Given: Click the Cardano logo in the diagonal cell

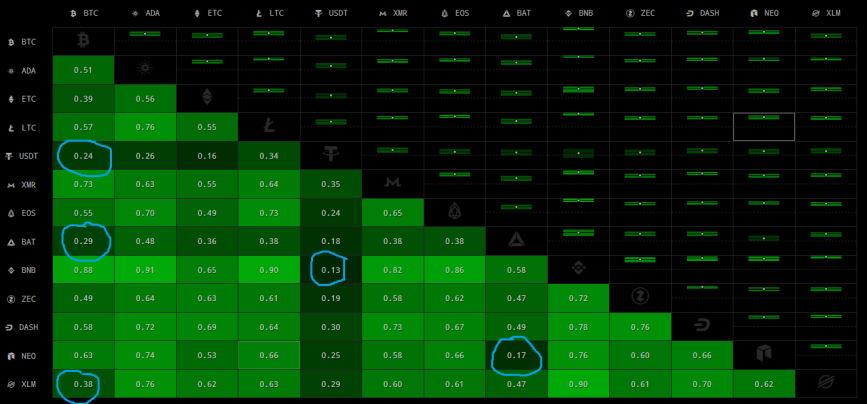Looking at the screenshot, I should point(145,69).
